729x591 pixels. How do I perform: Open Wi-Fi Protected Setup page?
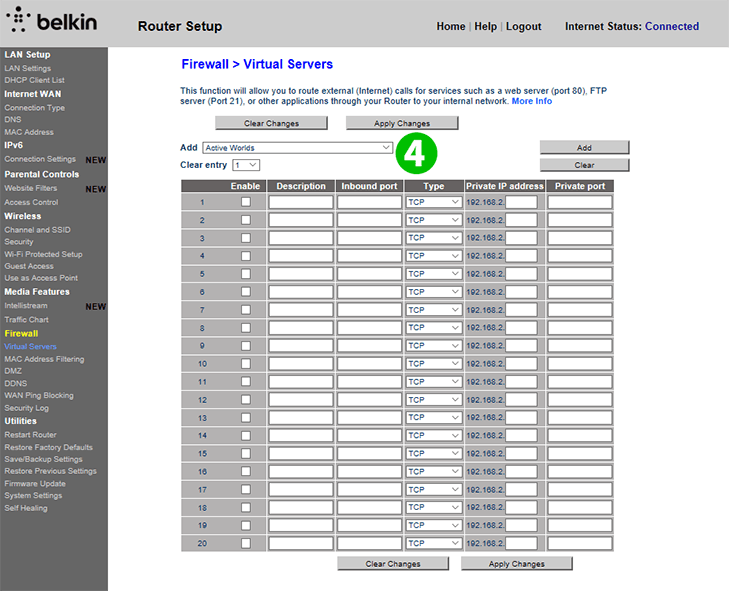pos(43,254)
